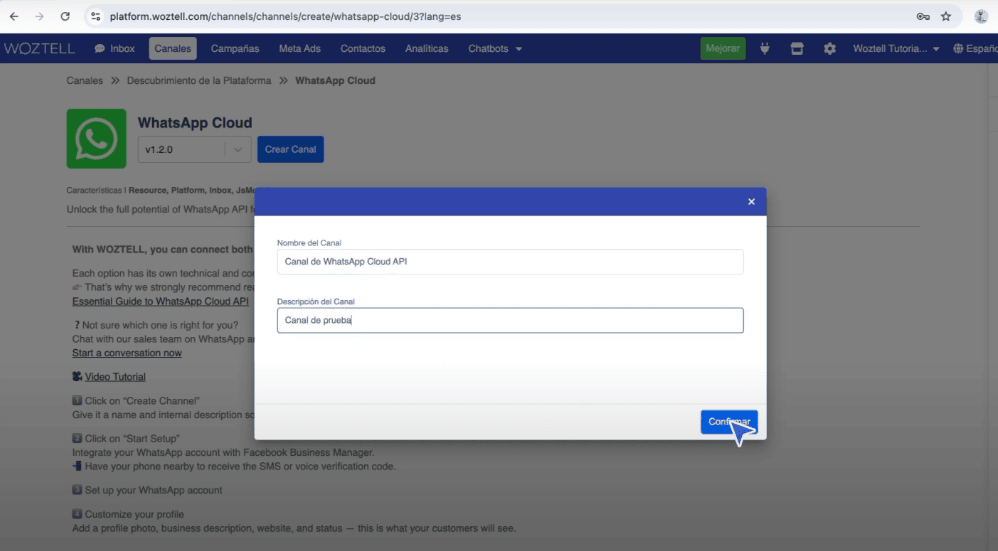
Task: Bookmark this page with the star icon
Action: click(946, 17)
